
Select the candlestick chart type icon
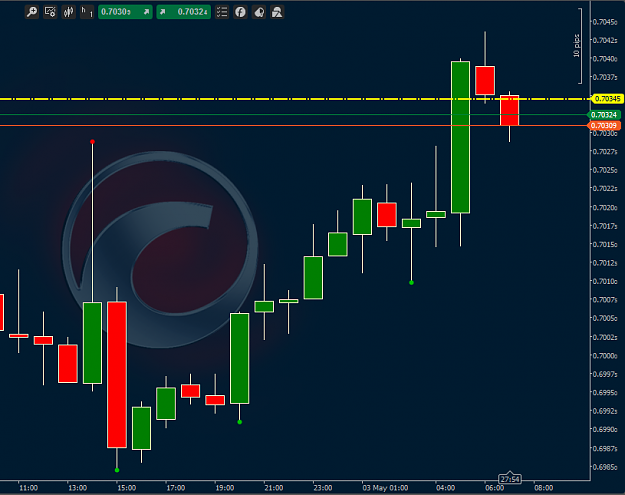click(x=69, y=12)
